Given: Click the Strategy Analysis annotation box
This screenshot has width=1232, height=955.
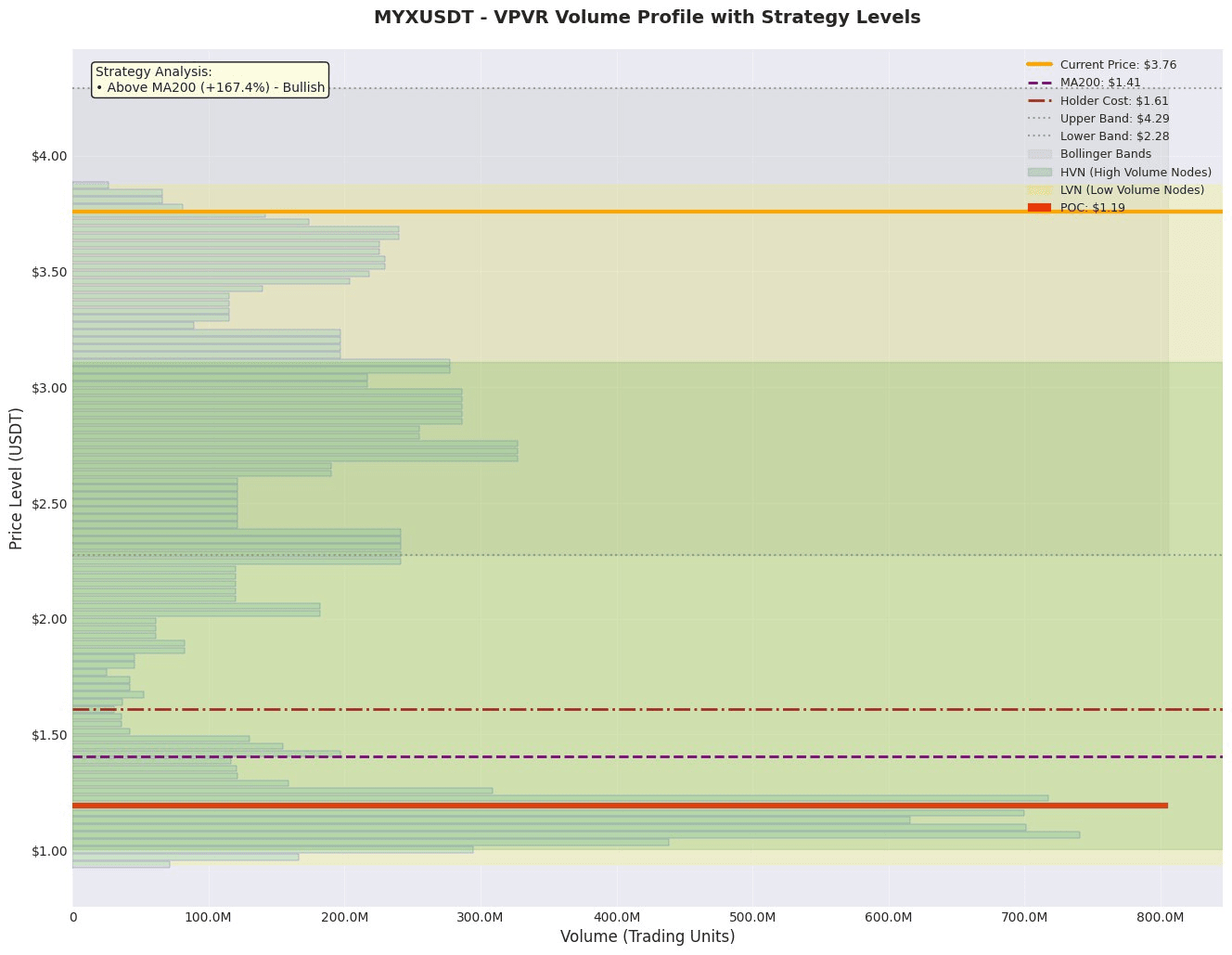Looking at the screenshot, I should pyautogui.click(x=211, y=80).
